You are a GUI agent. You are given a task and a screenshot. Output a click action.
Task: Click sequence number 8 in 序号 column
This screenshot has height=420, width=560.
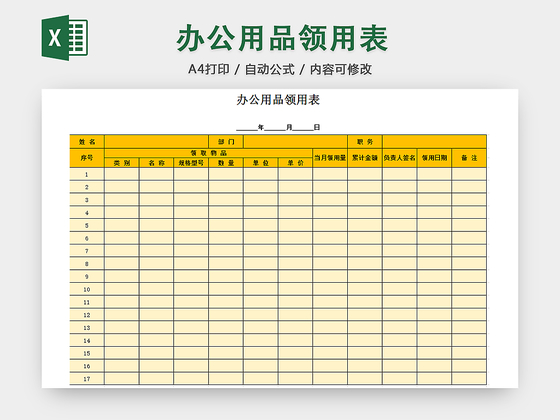pos(87,264)
